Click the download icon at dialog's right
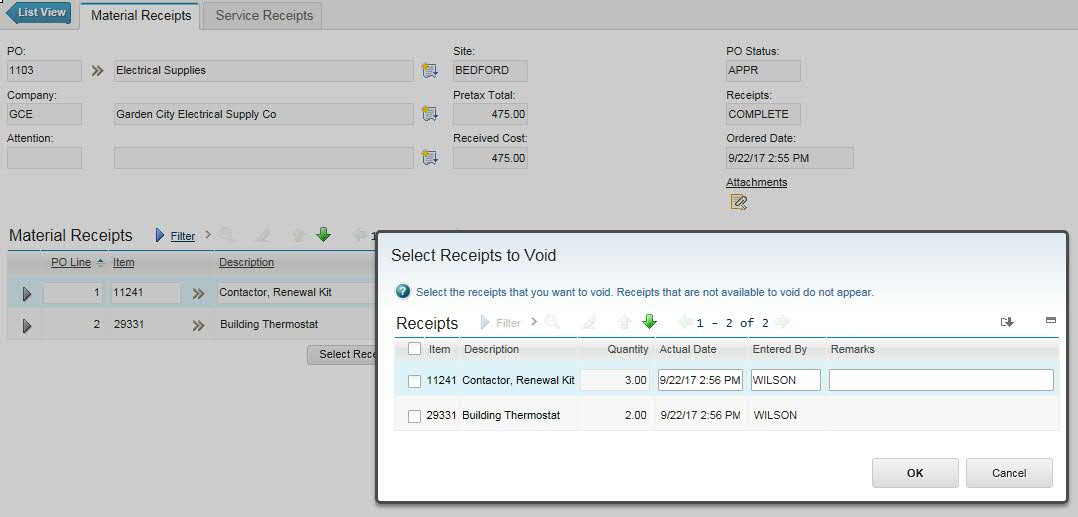 tap(1007, 322)
